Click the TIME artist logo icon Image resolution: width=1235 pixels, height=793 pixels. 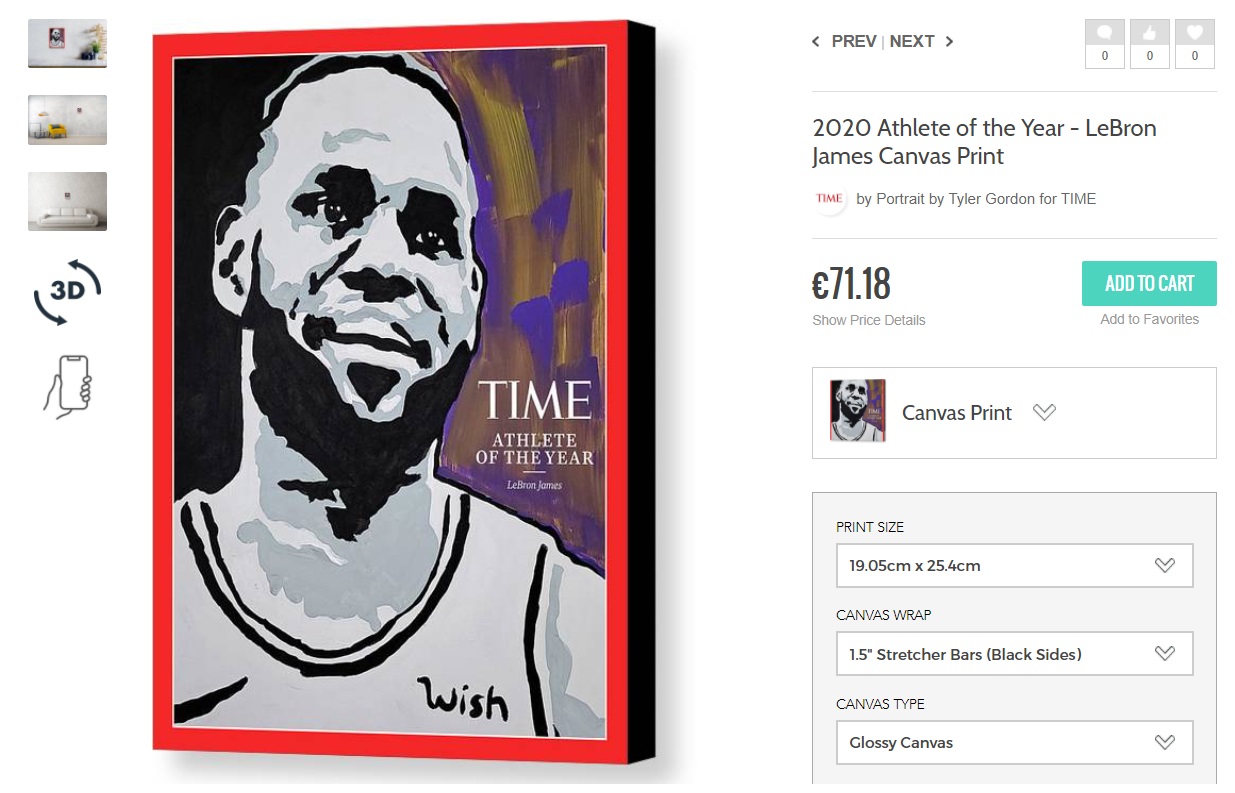click(x=829, y=198)
